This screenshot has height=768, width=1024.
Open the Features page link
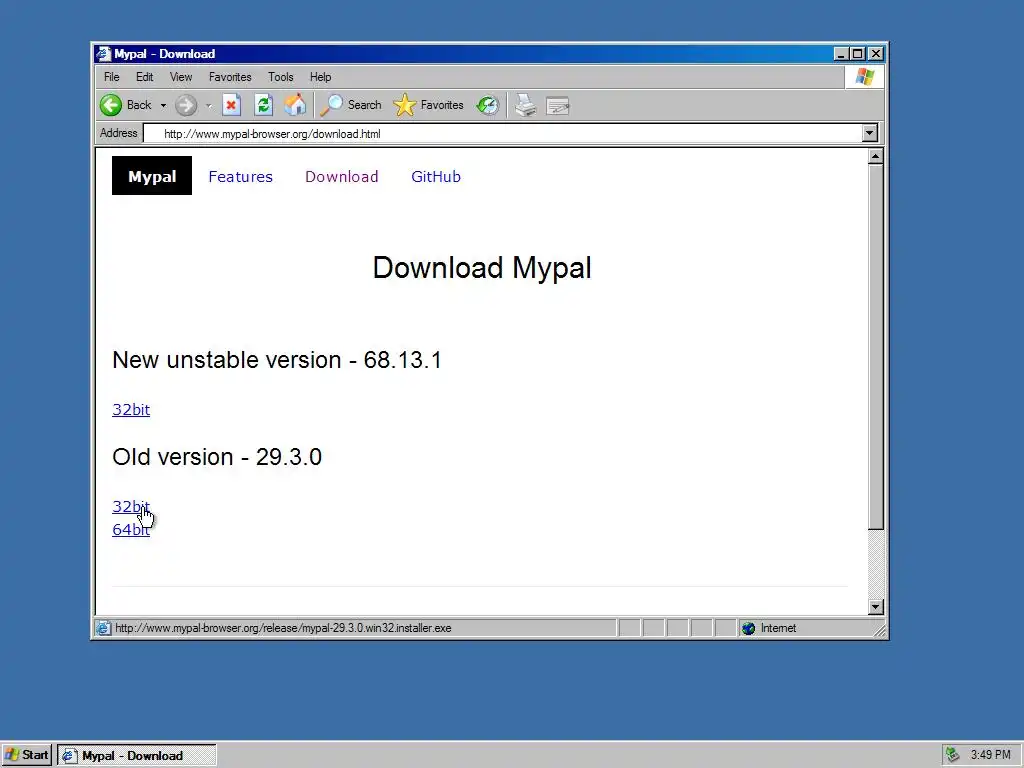point(240,176)
